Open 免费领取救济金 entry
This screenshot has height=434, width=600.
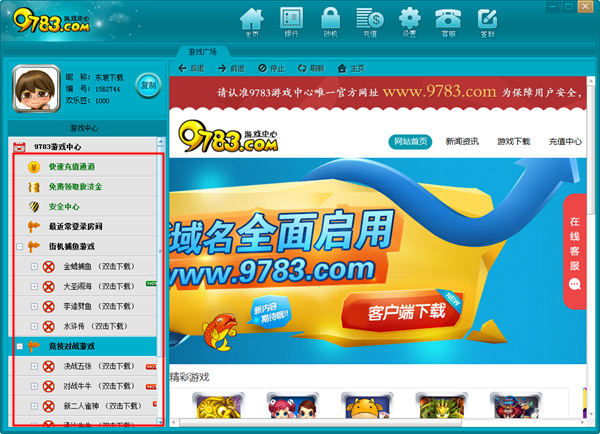click(75, 187)
